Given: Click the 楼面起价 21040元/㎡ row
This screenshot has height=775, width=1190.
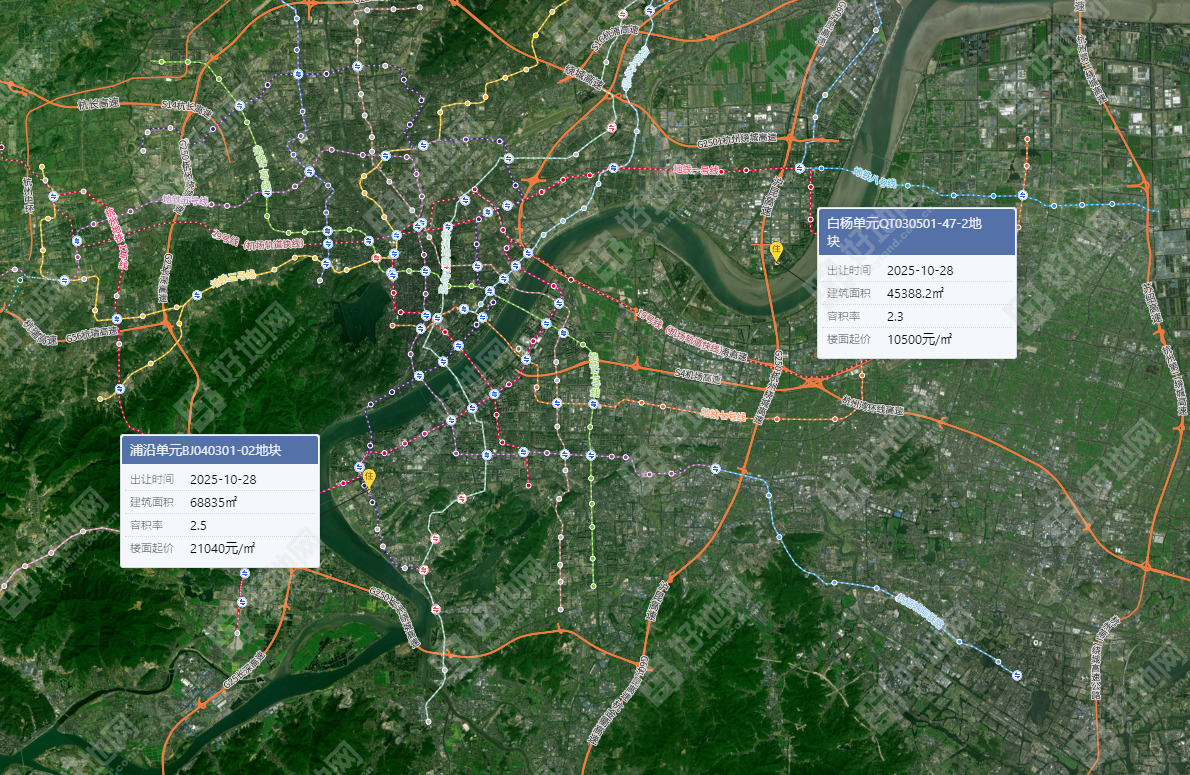Looking at the screenshot, I should [x=219, y=548].
